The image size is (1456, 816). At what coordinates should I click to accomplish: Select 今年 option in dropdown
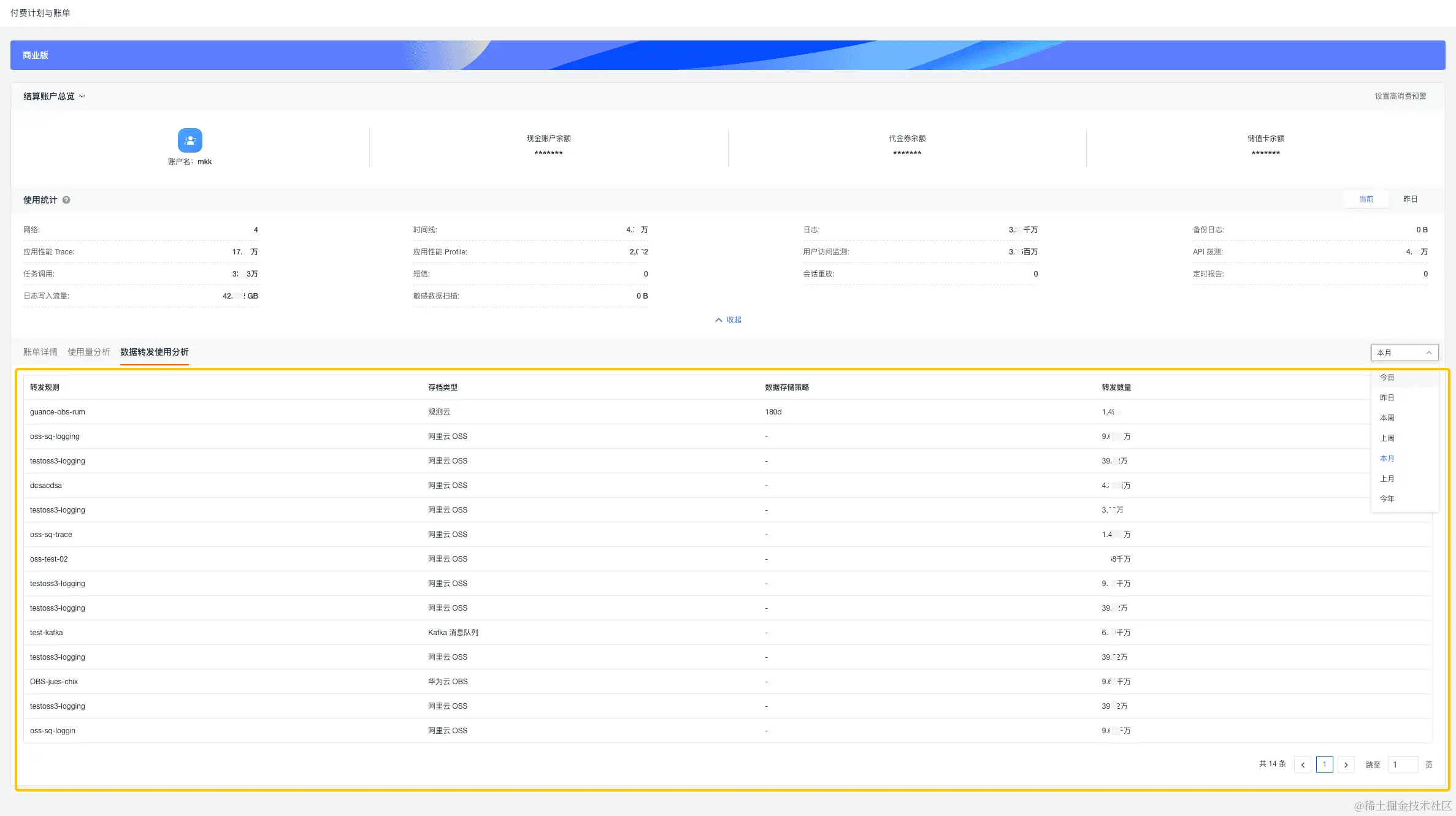point(1387,499)
